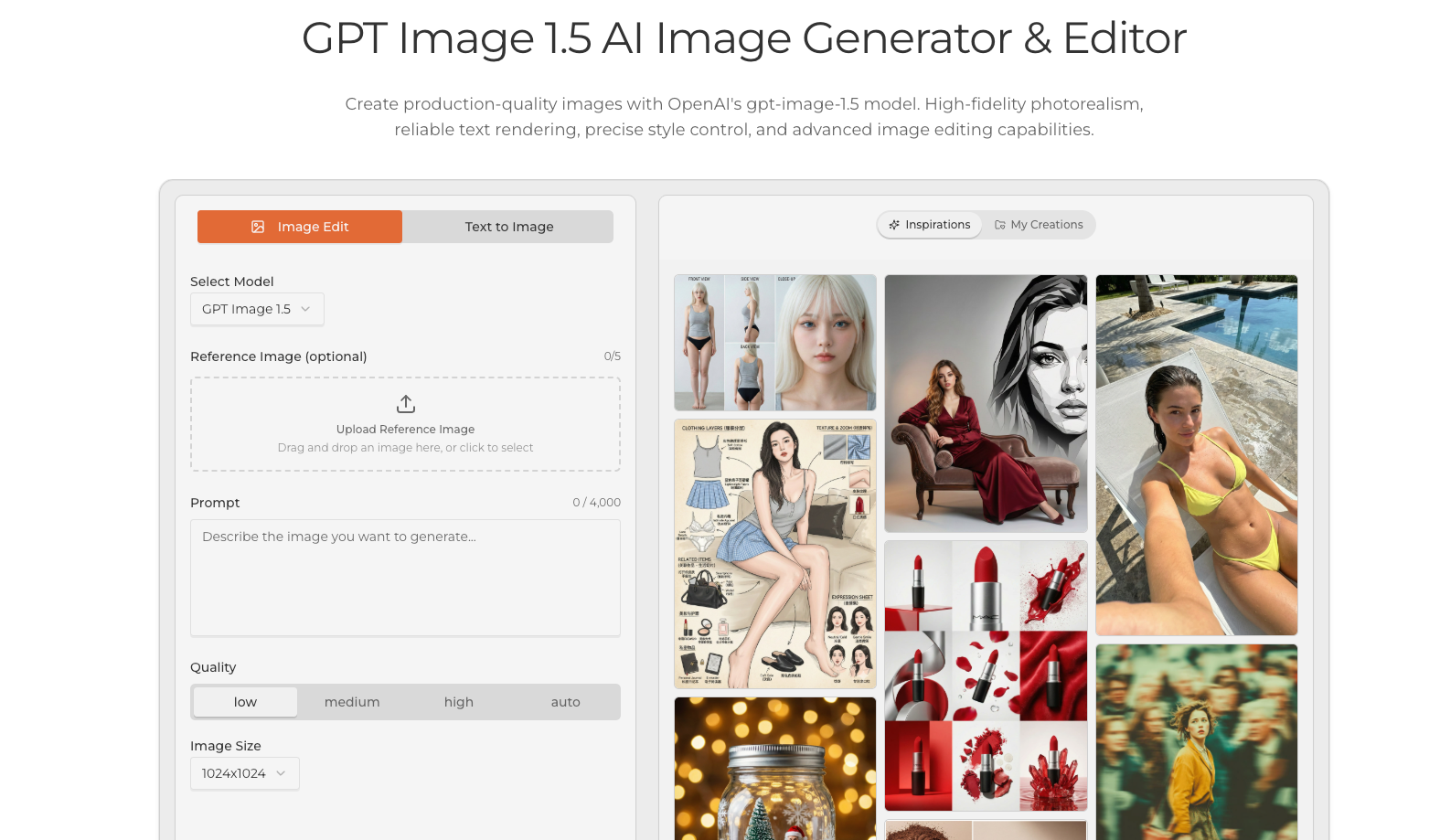Open the clothing layers illustration thumbnail

click(775, 554)
